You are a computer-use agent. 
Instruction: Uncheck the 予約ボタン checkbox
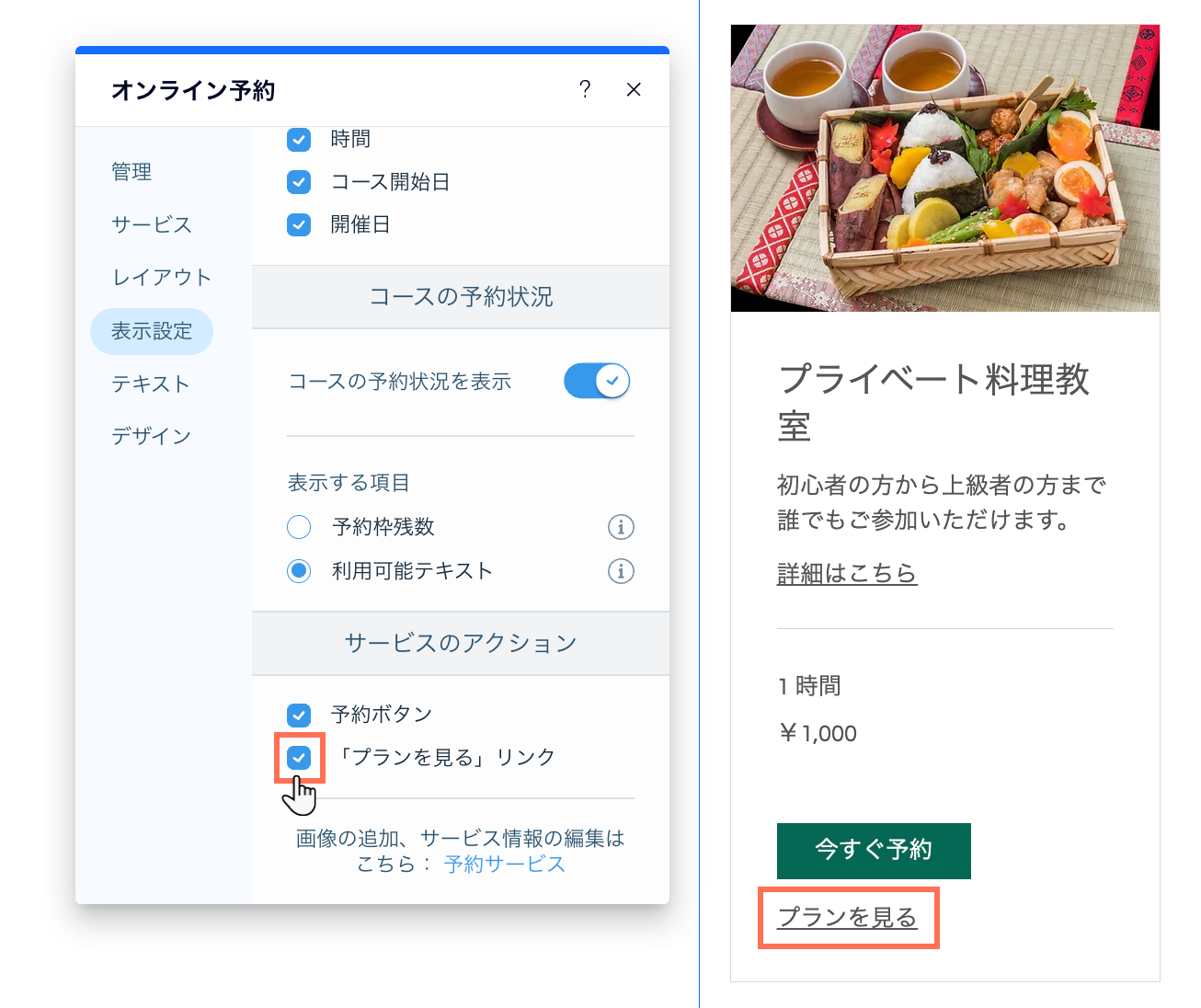[x=299, y=714]
